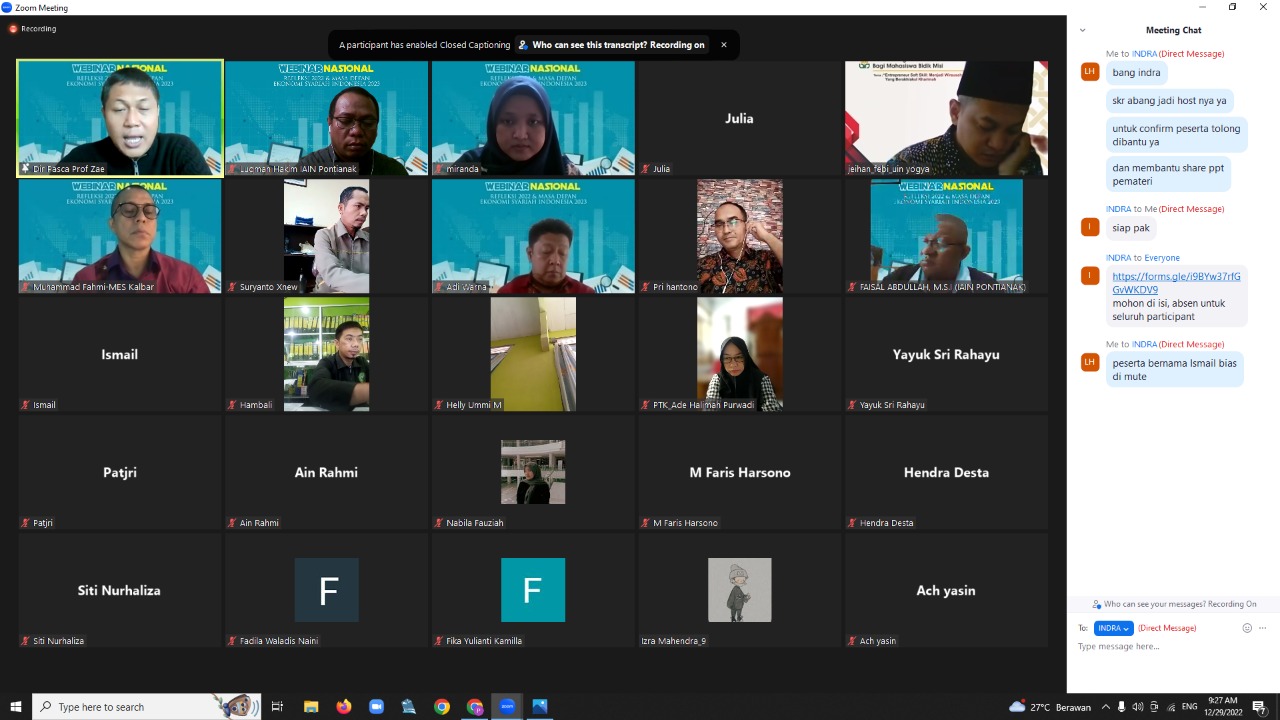Open the Photos app in the taskbar
Screen dimensions: 1280x720
pyautogui.click(x=540, y=707)
